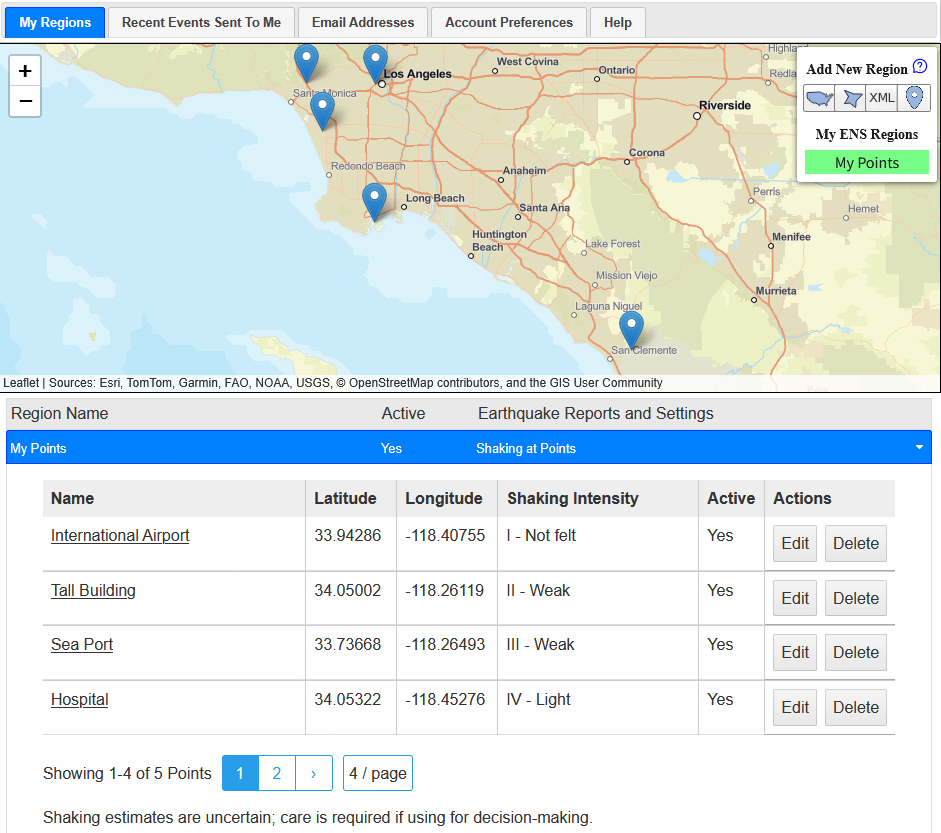Screen dimensions: 941x833
Task: Open the Sea Port link
Action: [x=82, y=645]
